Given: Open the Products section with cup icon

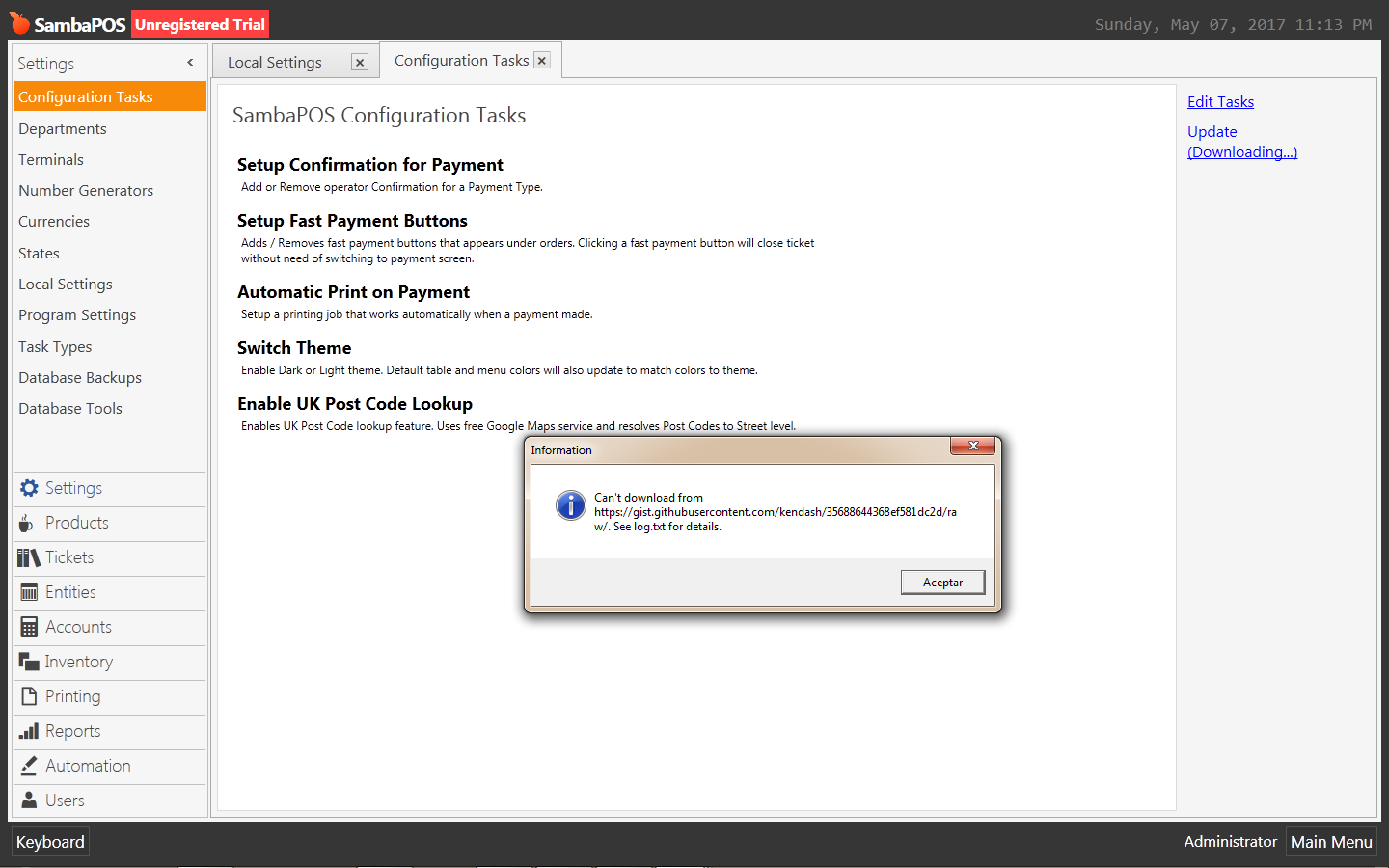Looking at the screenshot, I should coord(27,523).
